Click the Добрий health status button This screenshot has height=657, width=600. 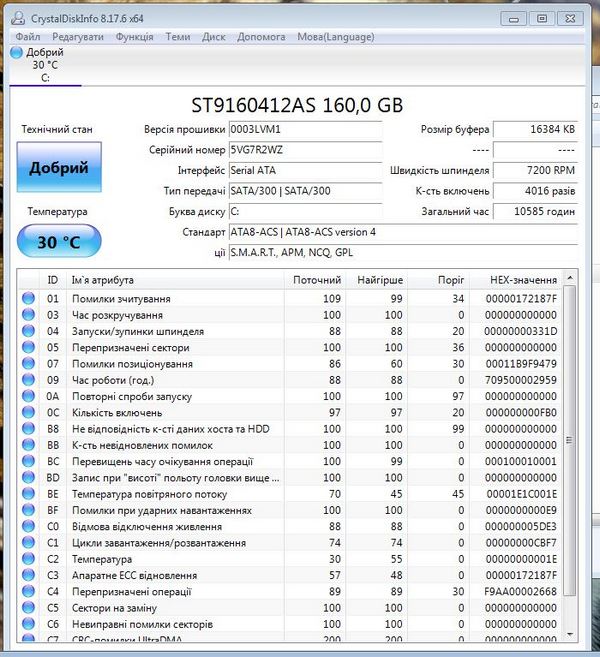(59, 167)
